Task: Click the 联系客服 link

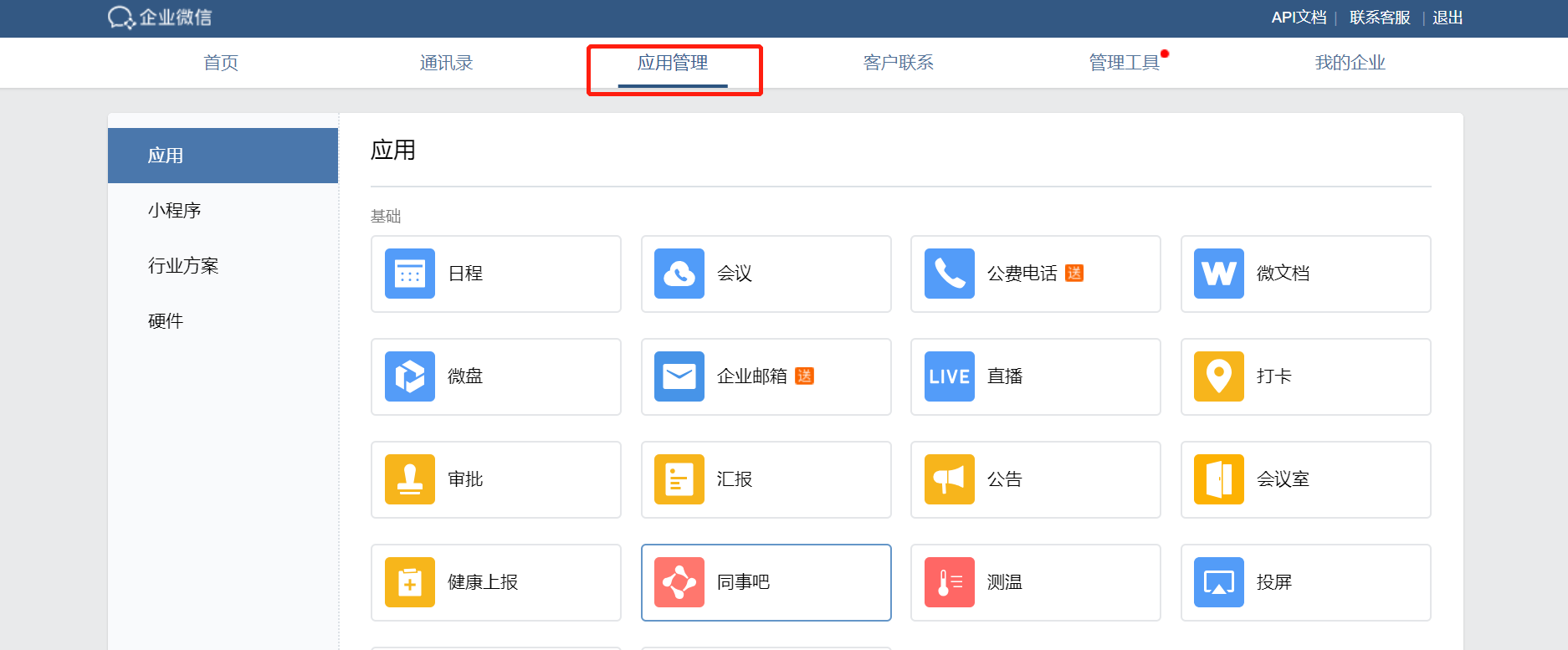Action: pos(1380,18)
